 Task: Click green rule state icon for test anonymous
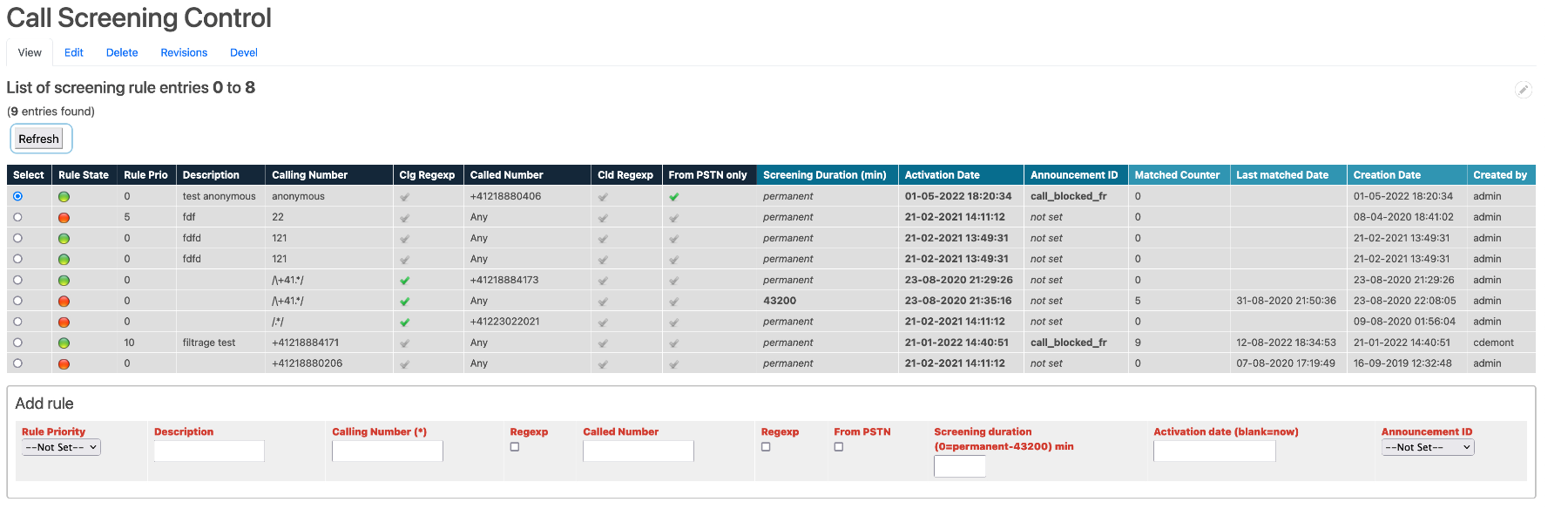64,197
